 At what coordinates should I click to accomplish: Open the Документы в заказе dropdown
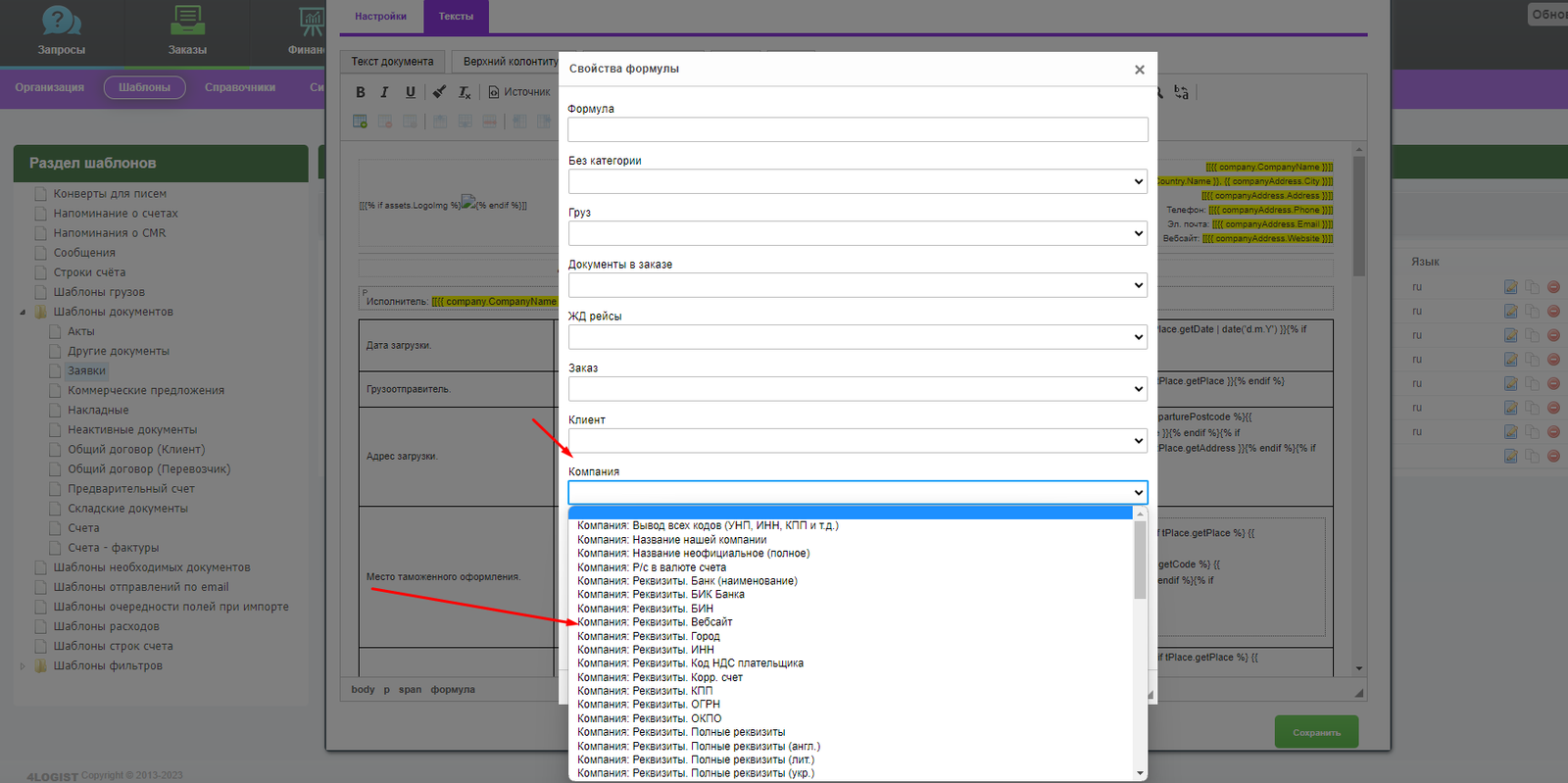[857, 285]
